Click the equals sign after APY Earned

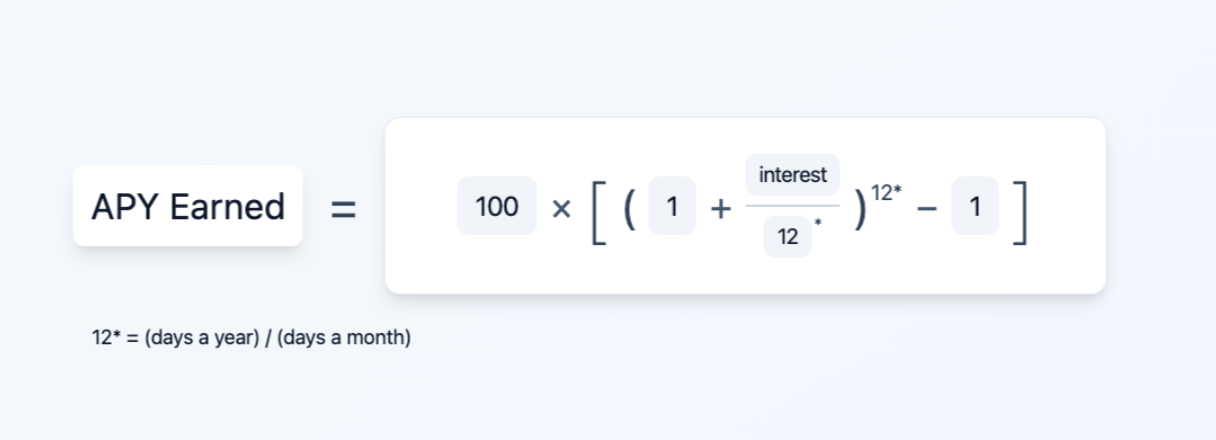pyautogui.click(x=344, y=208)
